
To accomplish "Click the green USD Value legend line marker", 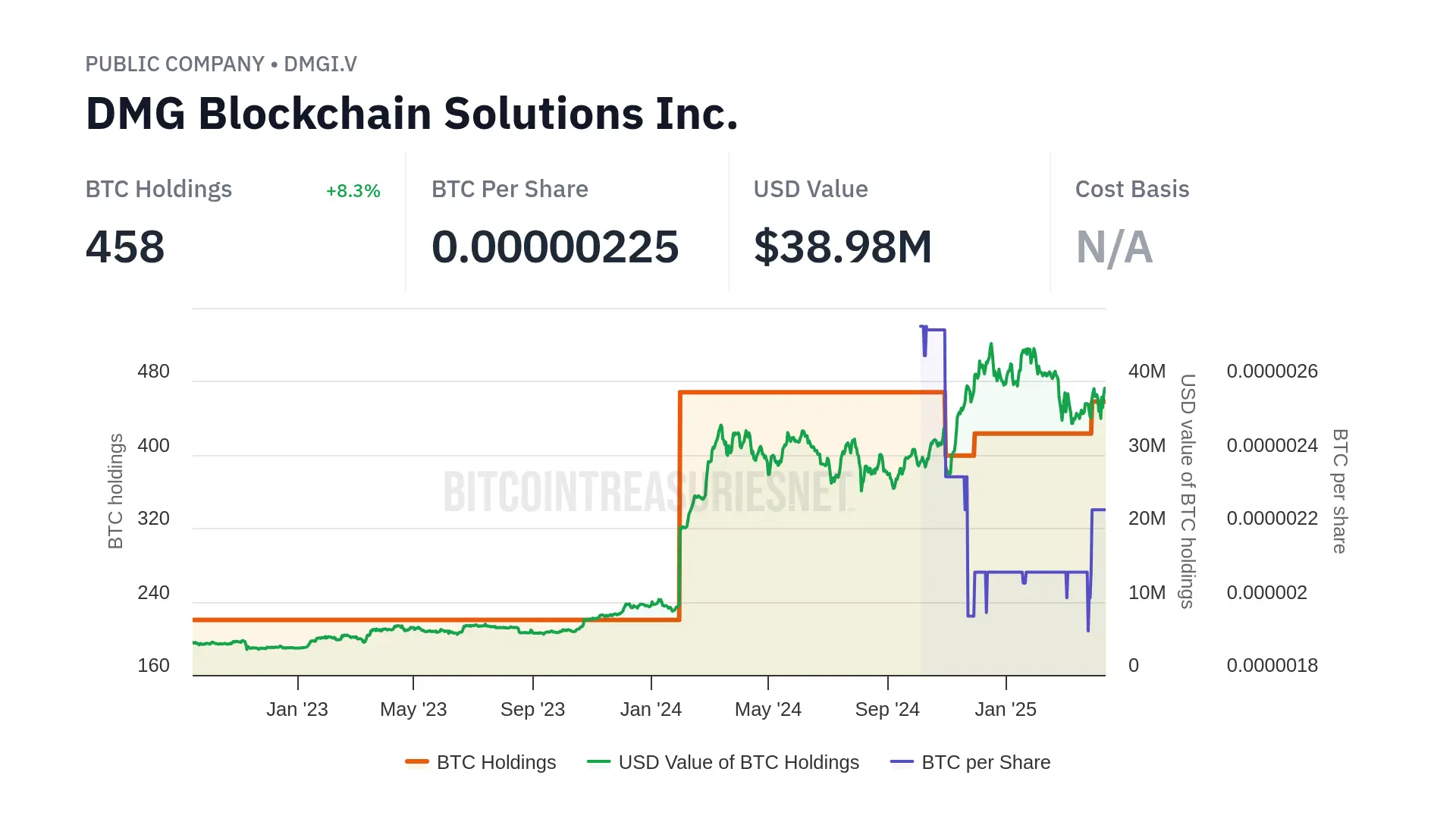I will (x=598, y=761).
